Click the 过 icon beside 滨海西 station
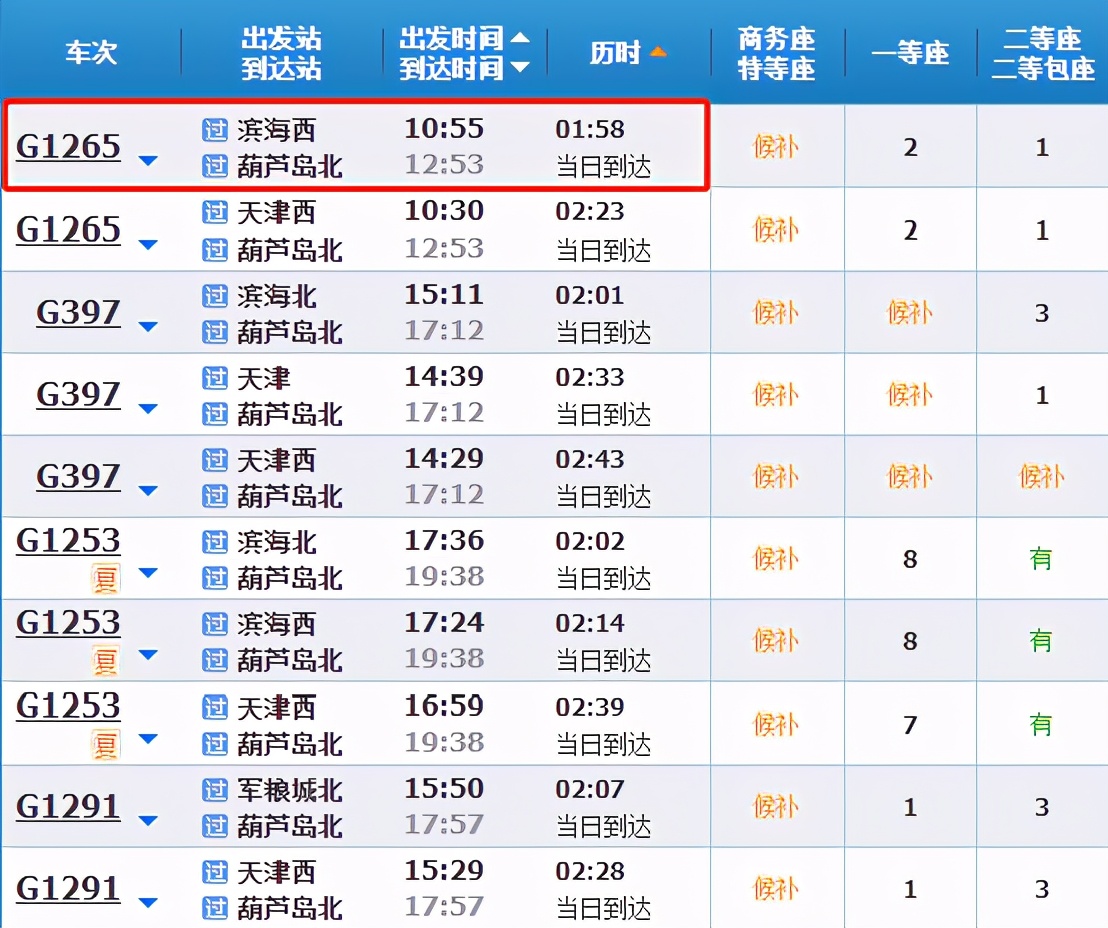 coord(216,130)
